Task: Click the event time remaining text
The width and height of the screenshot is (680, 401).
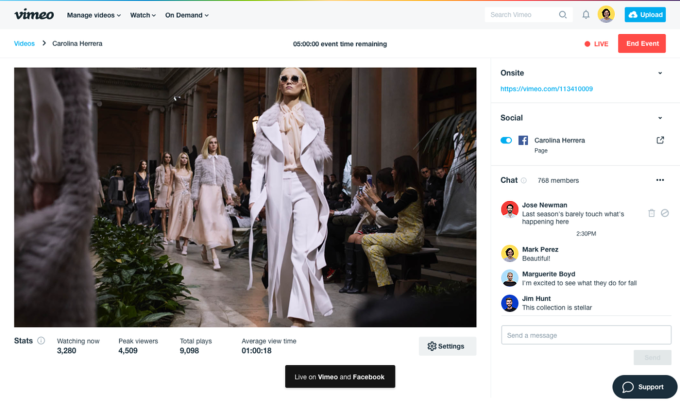Action: (x=340, y=44)
